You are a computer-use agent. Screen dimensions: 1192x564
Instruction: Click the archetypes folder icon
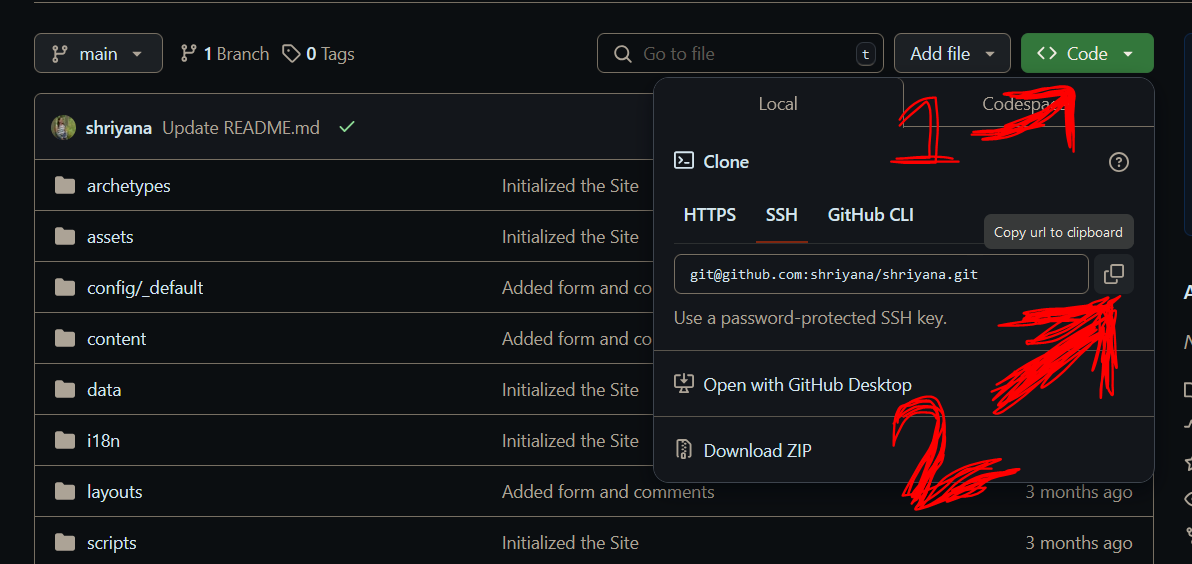[66, 186]
